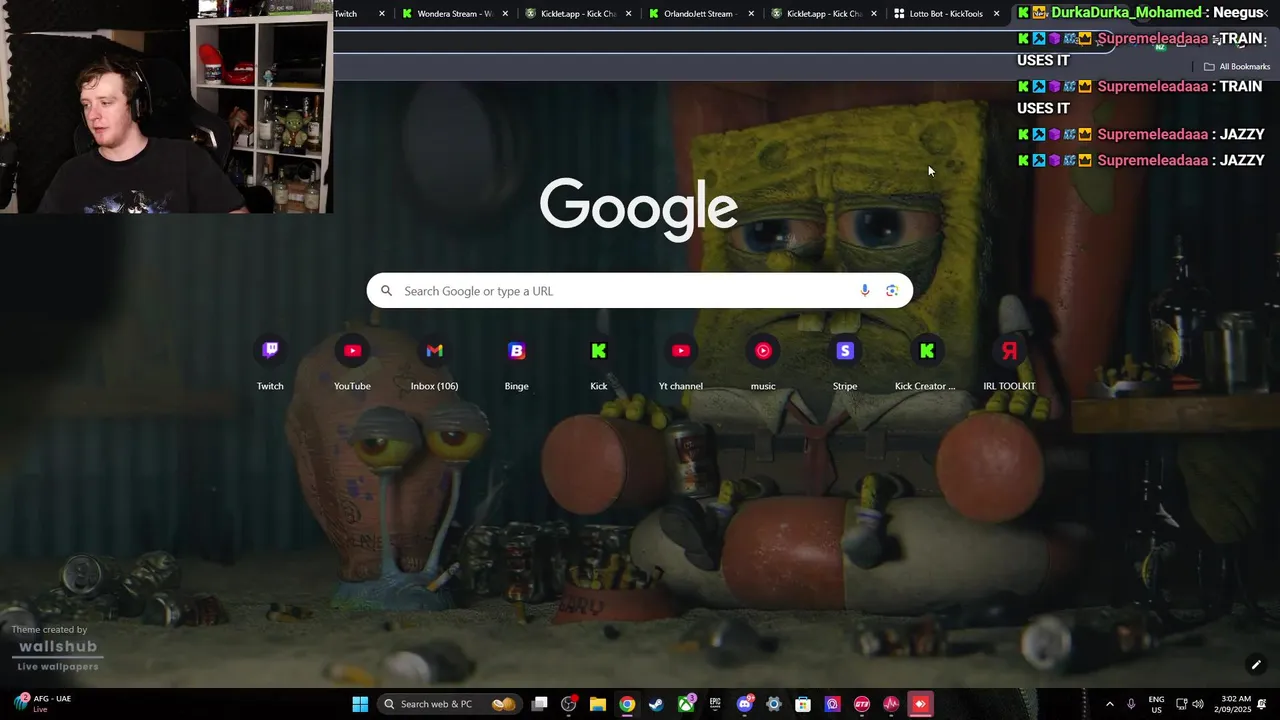Open the Yt channel shortcut
Viewport: 1280px width, 720px height.
(681, 363)
